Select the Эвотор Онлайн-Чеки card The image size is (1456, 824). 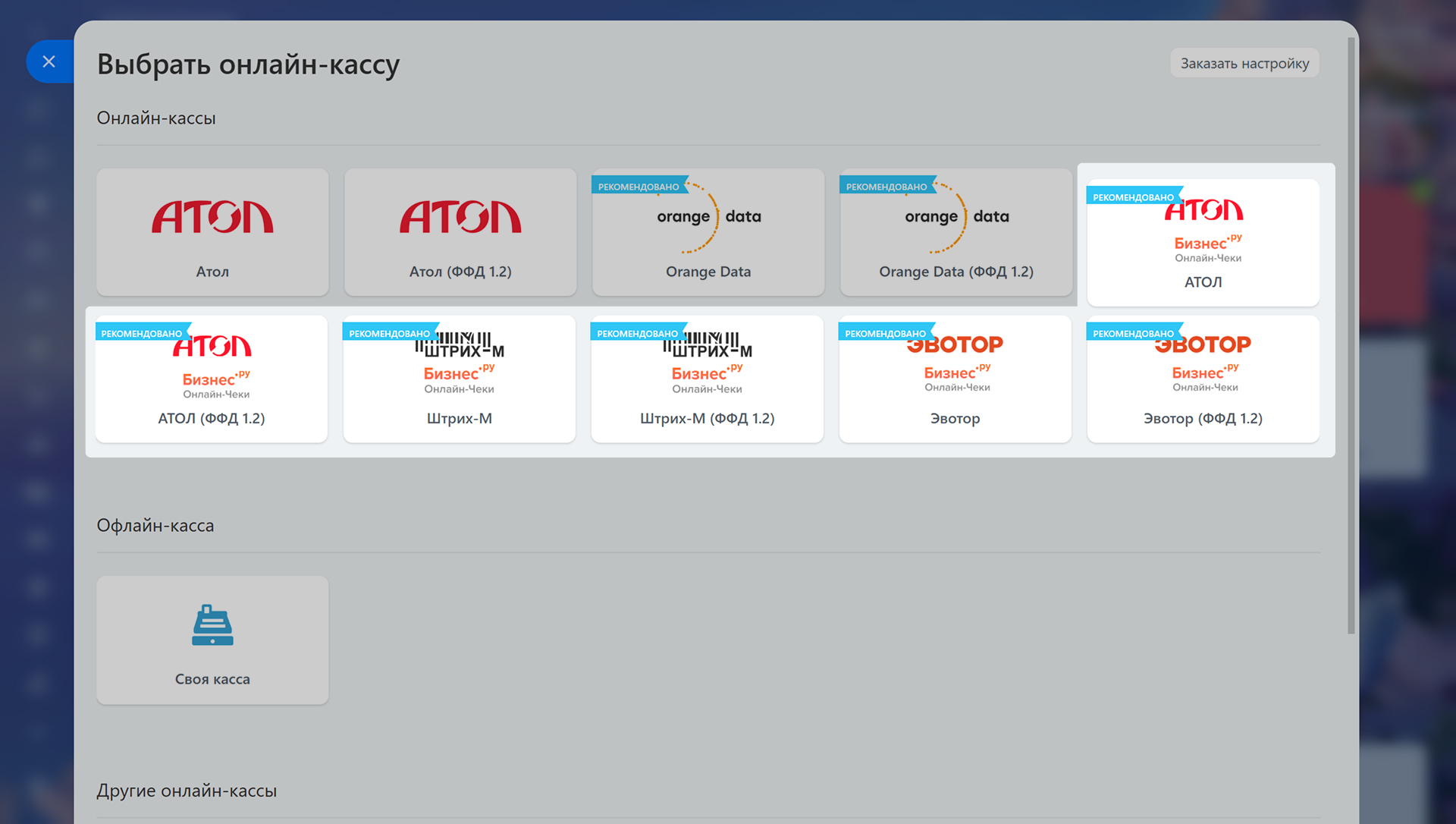(955, 379)
